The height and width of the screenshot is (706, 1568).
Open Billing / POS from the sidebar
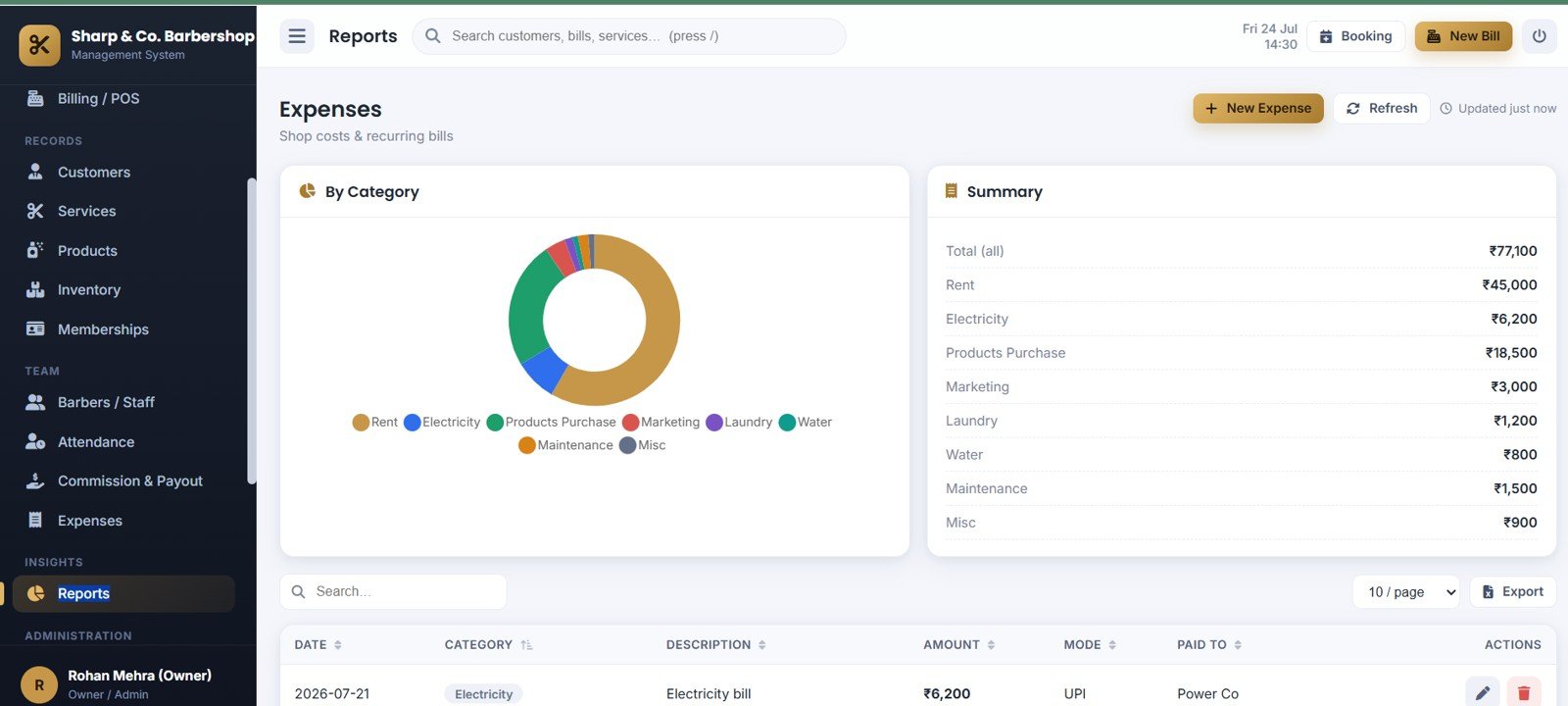point(123,98)
